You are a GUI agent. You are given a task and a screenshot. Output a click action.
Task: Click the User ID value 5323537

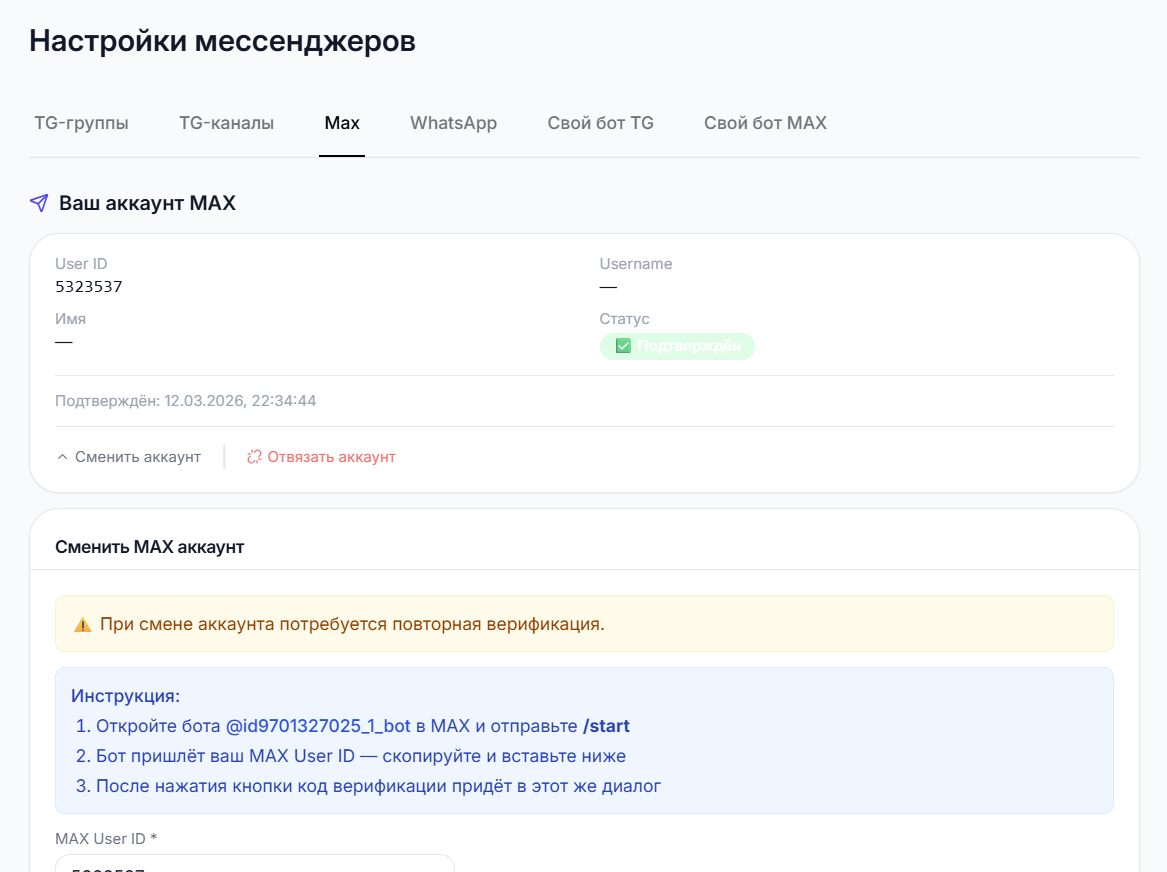coord(89,286)
